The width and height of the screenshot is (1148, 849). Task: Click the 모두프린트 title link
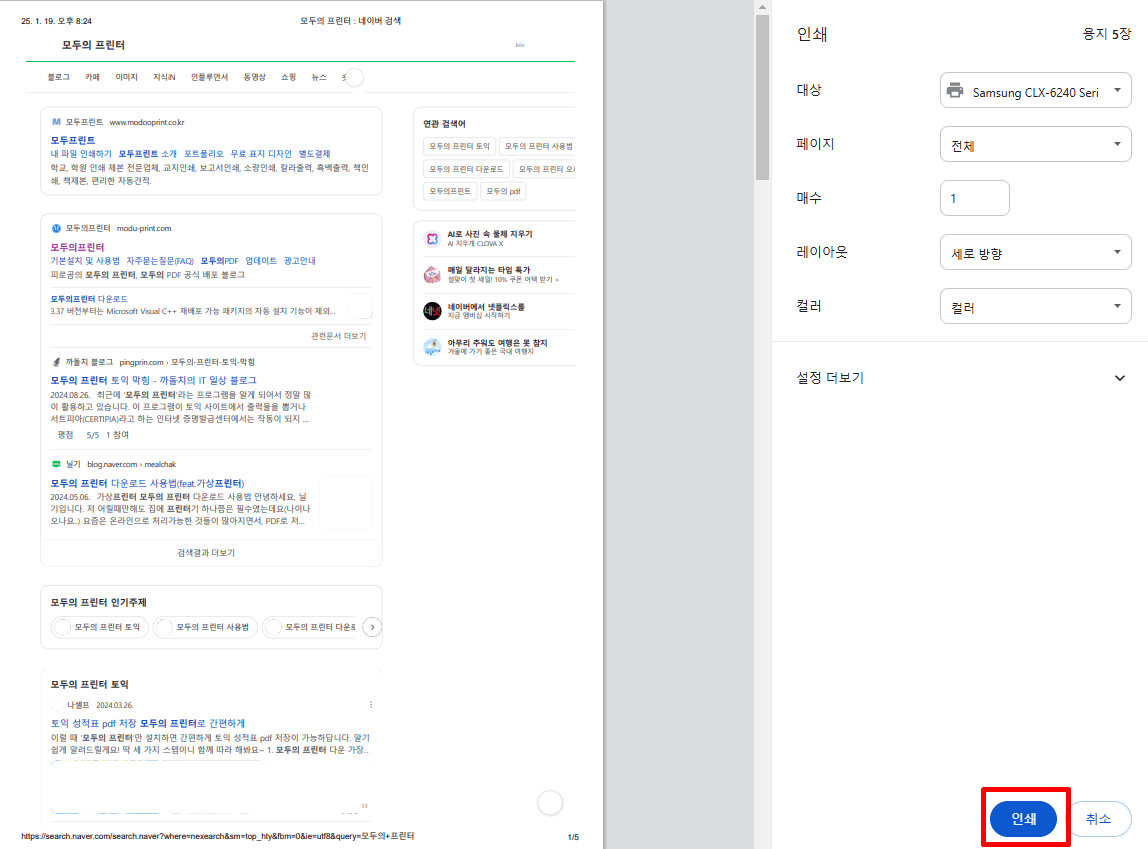pyautogui.click(x=72, y=140)
